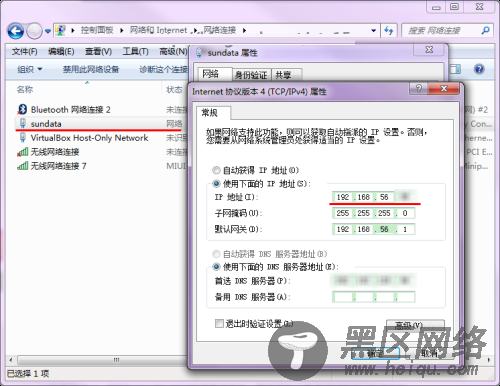Click the 子网掩码 input field
This screenshot has width=500, height=386.
[x=373, y=213]
